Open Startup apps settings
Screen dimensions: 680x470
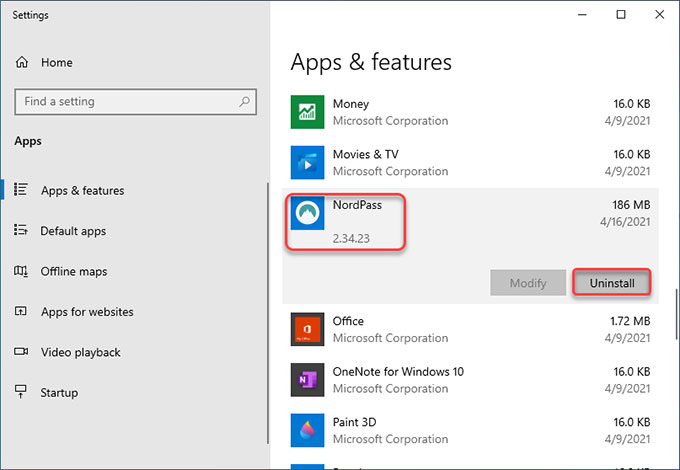pyautogui.click(x=59, y=393)
